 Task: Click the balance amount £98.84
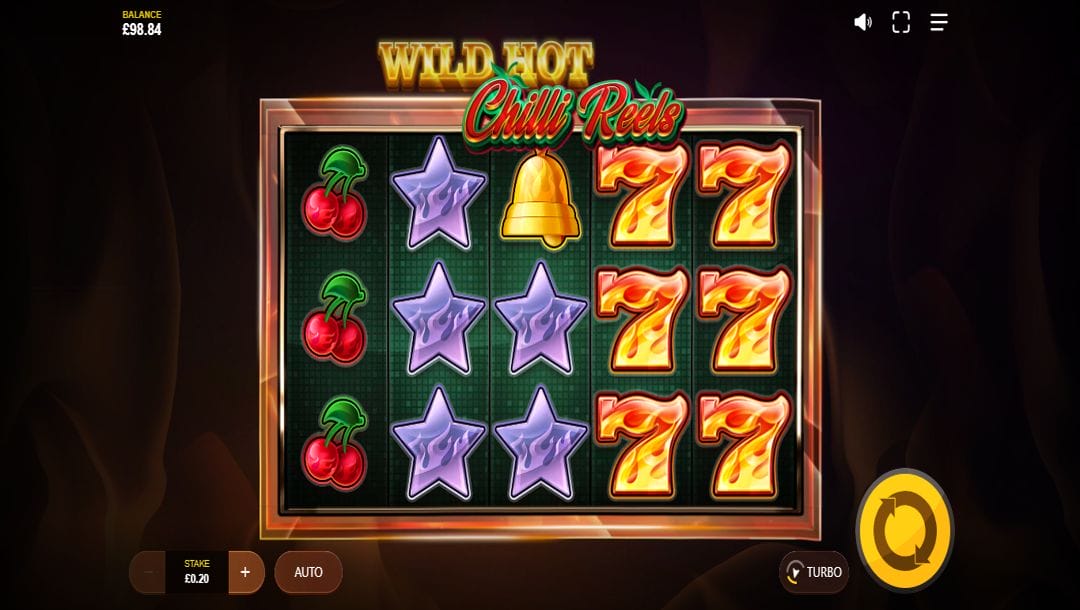pyautogui.click(x=142, y=30)
